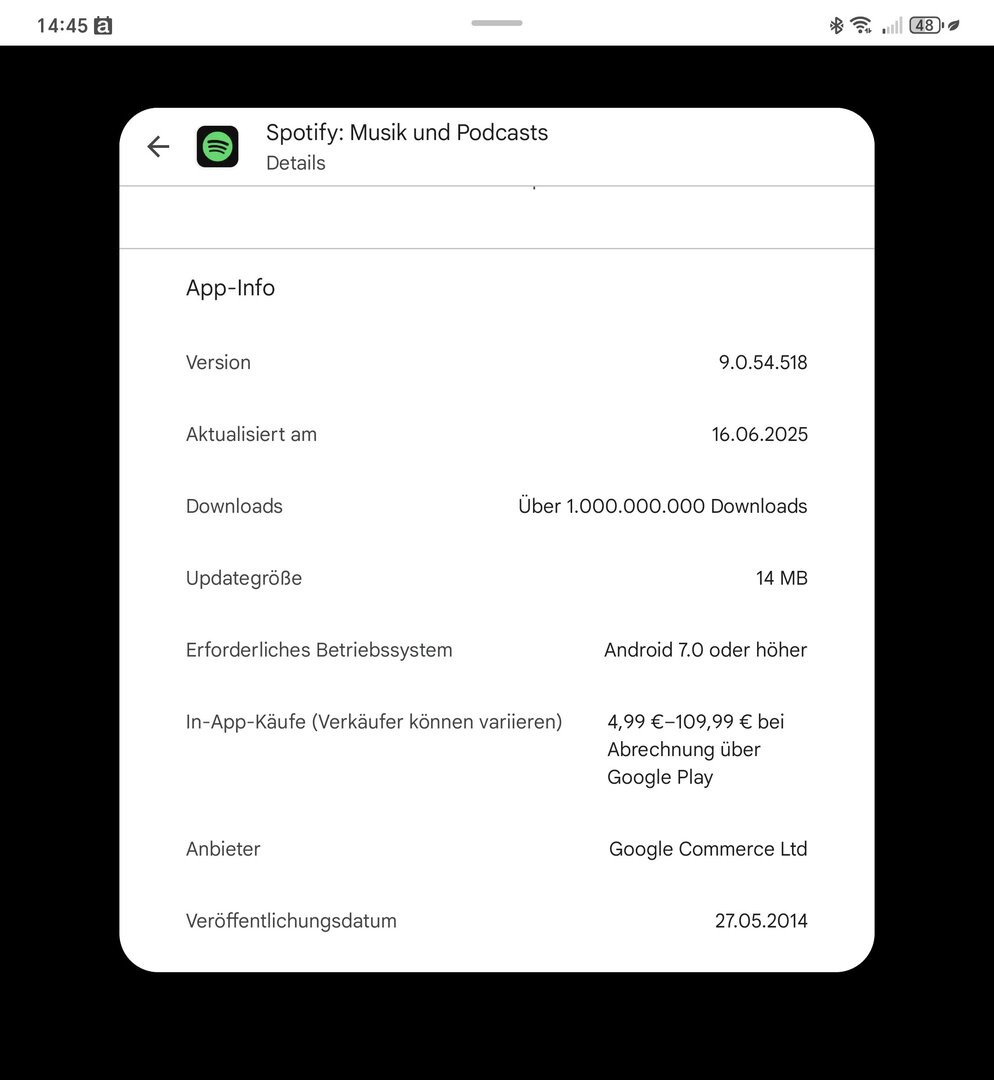Screen dimensions: 994x1080
Task: Go back using the arrow icon
Action: click(158, 147)
